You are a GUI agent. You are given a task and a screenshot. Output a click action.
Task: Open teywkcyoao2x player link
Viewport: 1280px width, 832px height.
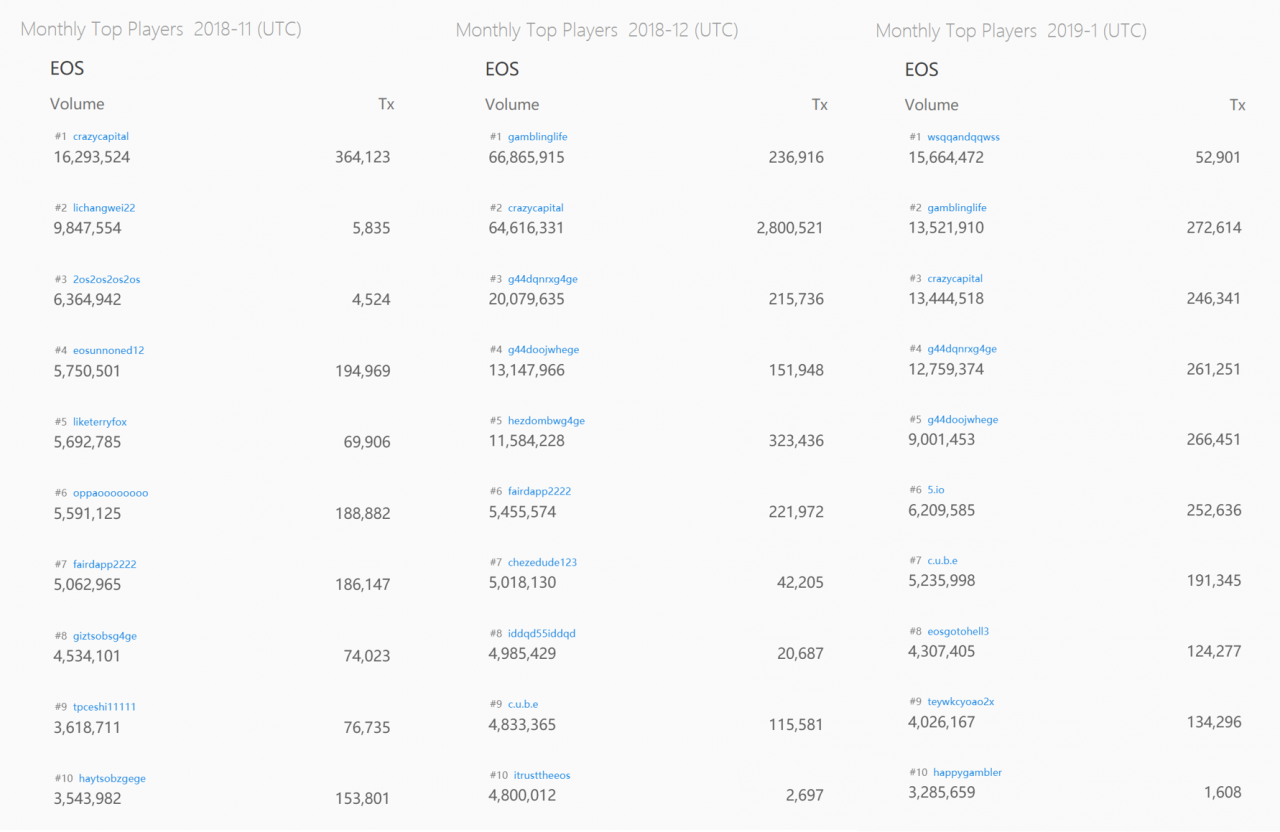[x=962, y=702]
